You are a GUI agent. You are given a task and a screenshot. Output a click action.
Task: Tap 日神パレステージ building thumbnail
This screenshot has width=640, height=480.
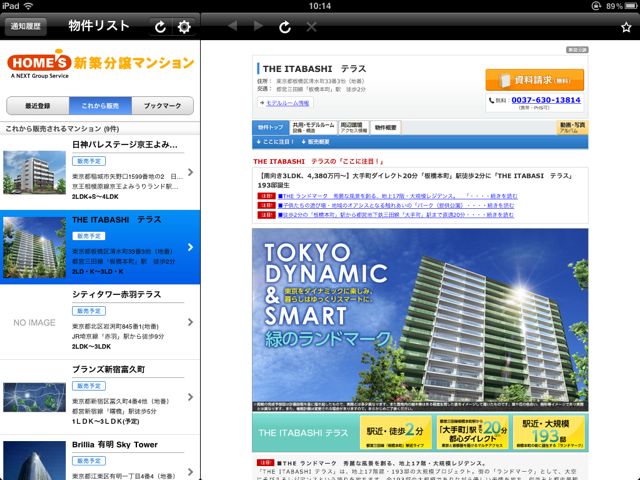(34, 172)
